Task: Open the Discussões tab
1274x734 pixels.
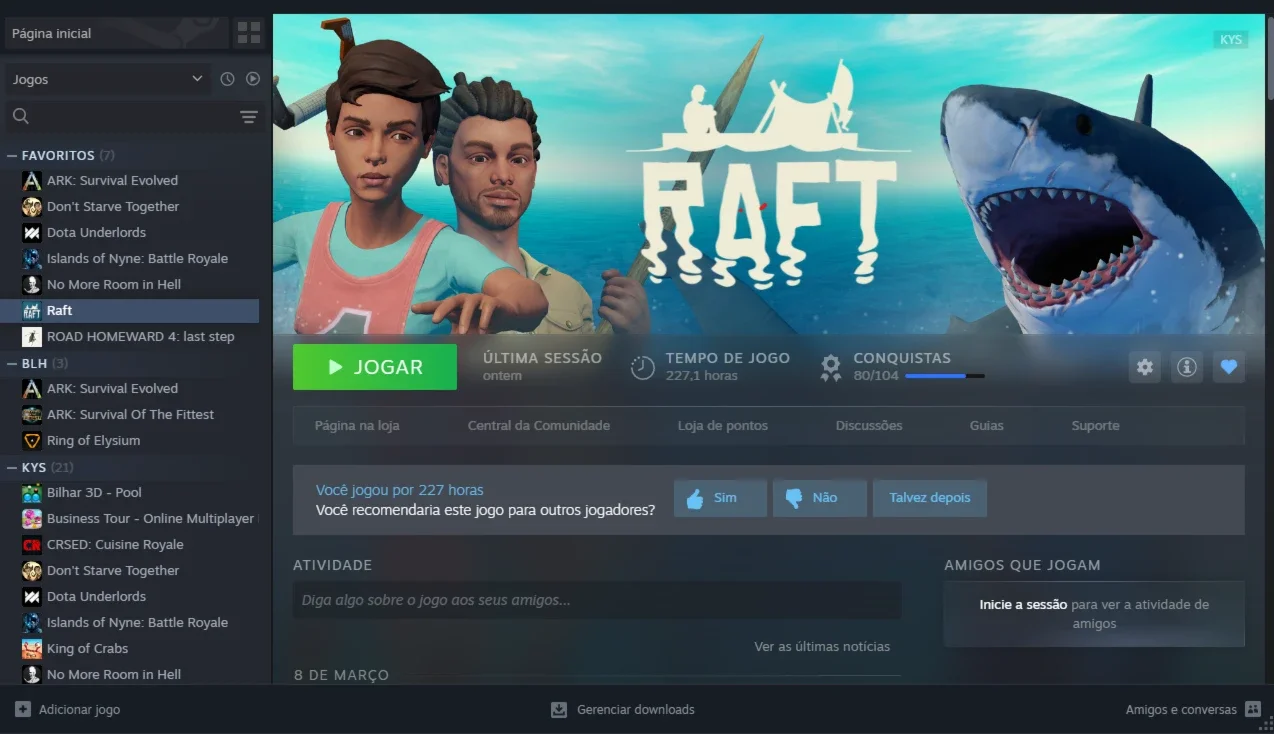Action: pyautogui.click(x=869, y=426)
